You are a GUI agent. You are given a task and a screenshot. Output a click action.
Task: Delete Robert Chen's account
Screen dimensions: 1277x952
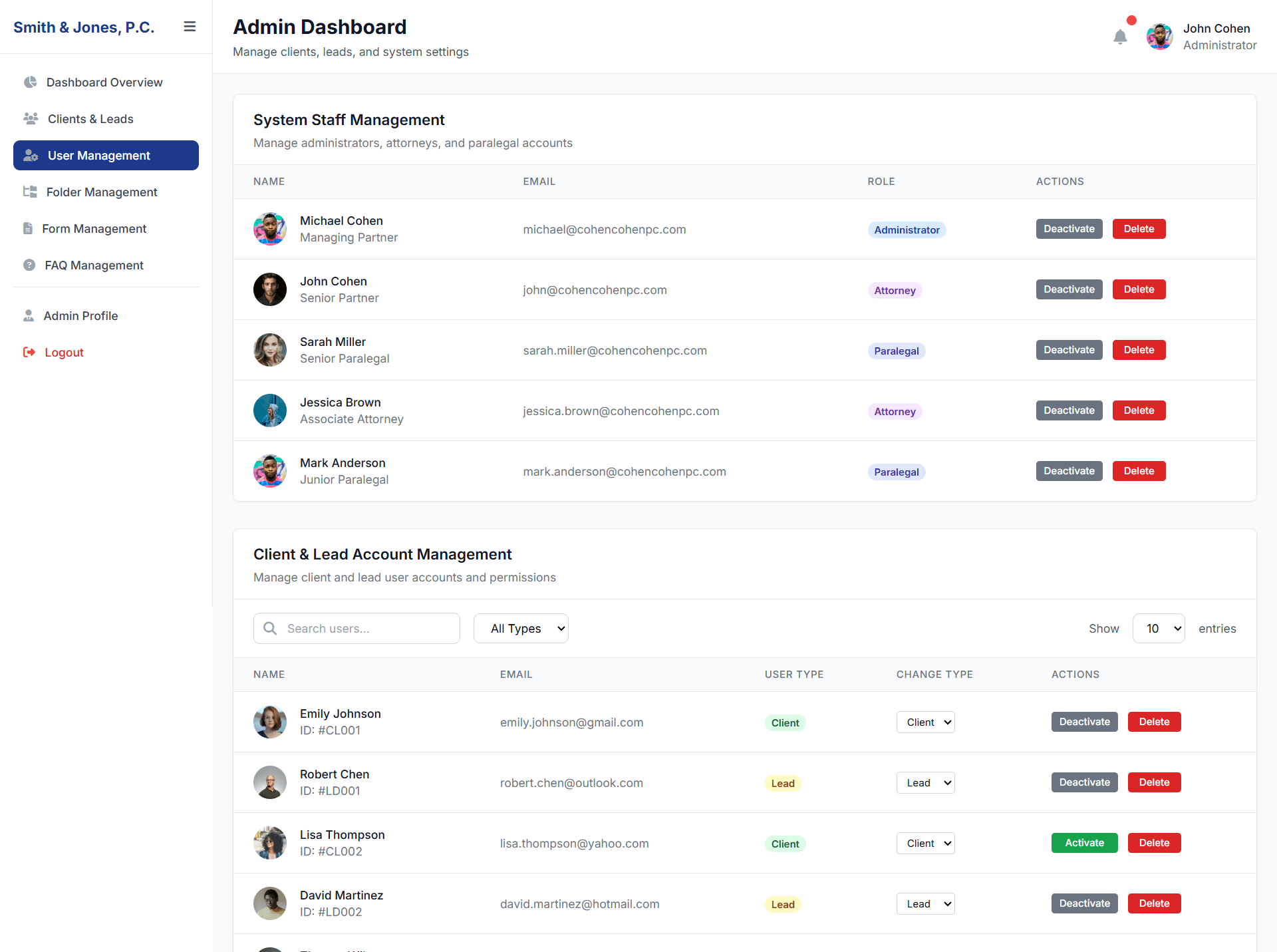pos(1155,782)
